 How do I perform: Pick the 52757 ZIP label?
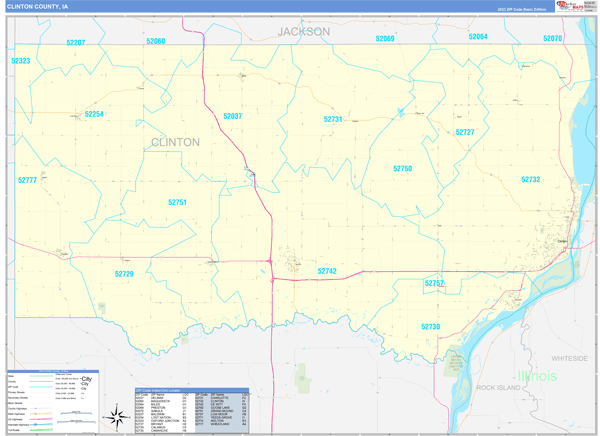434,283
